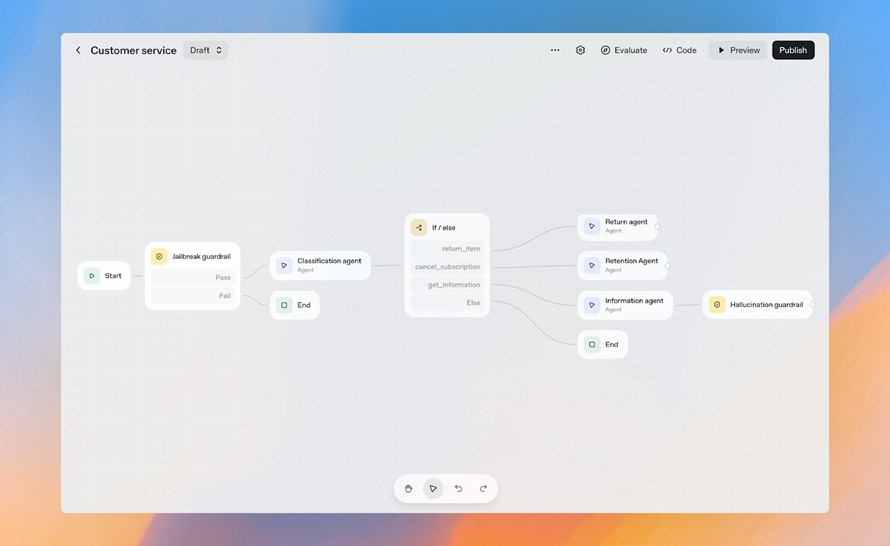Click the If / else branch icon
The height and width of the screenshot is (546, 890).
419,228
